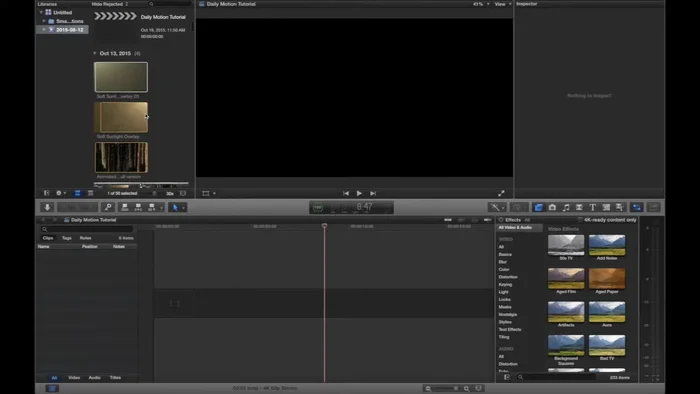700x394 pixels.
Task: Open the Titles browser T icon
Action: pyautogui.click(x=592, y=207)
